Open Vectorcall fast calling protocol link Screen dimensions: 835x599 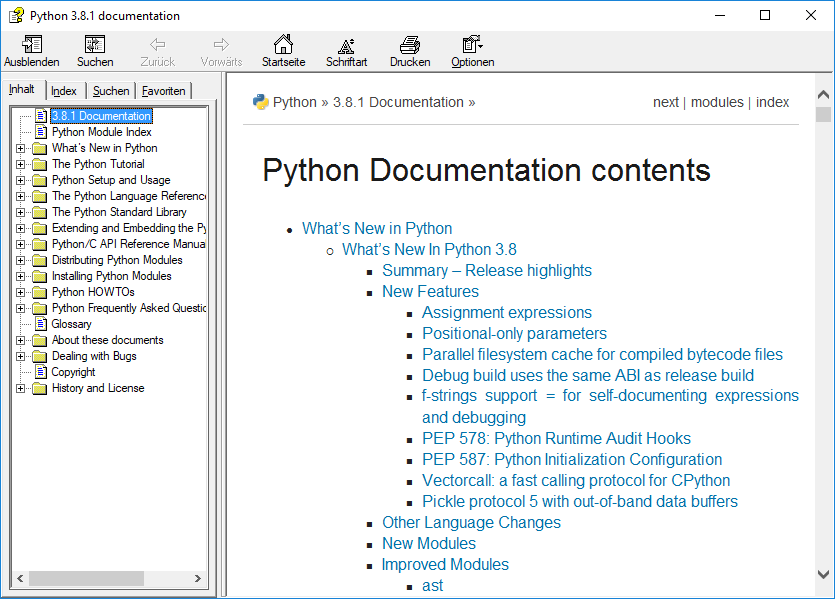(576, 480)
